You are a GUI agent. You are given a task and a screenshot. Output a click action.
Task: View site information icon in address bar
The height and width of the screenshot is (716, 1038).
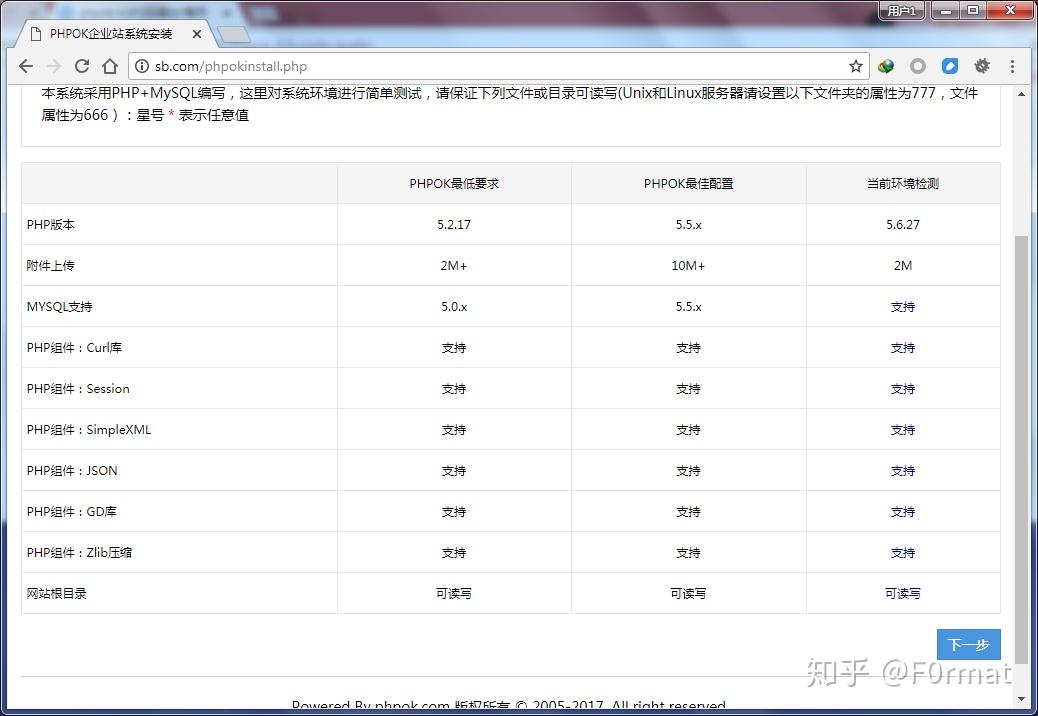[x=142, y=66]
